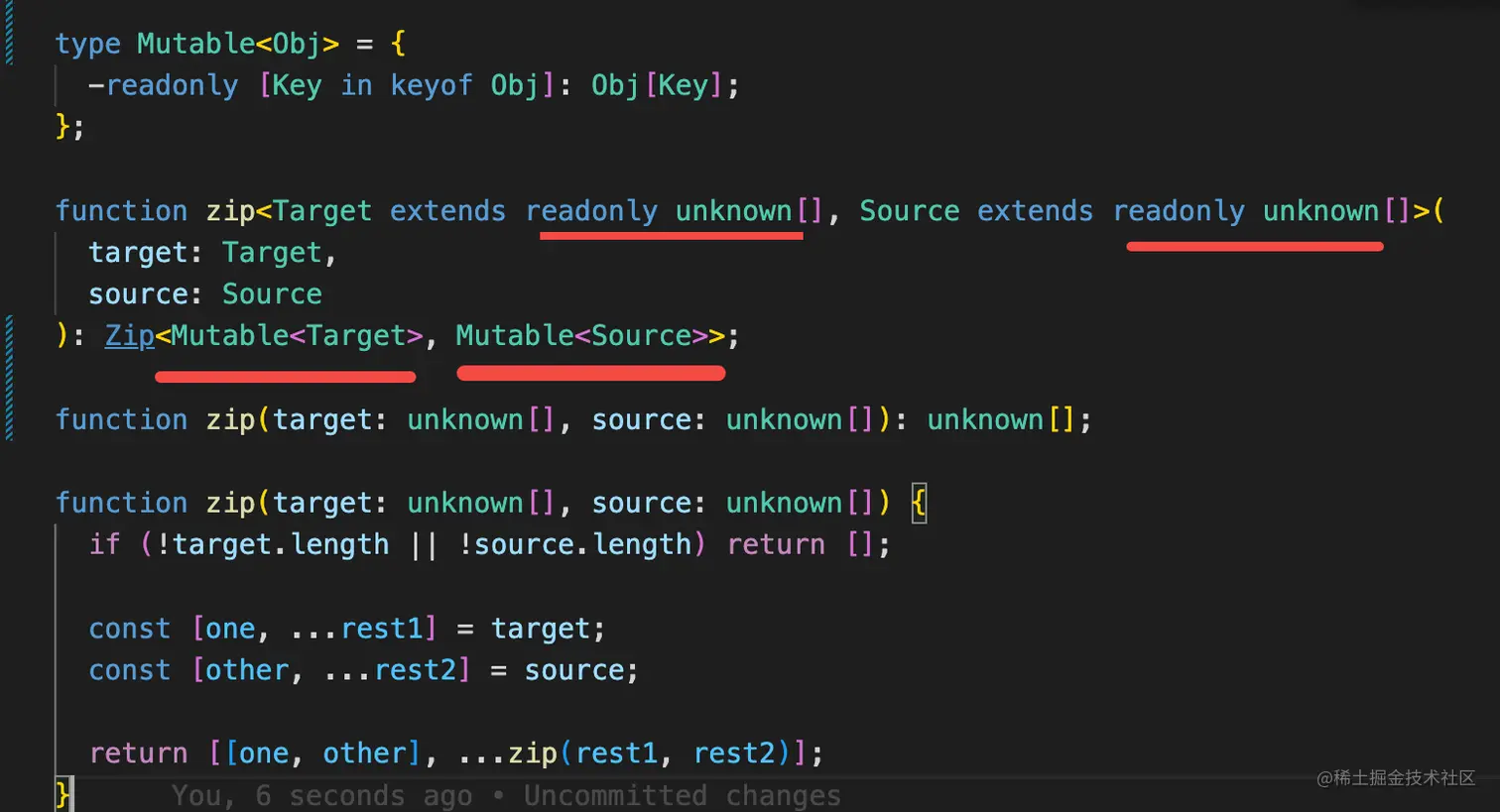Viewport: 1500px width, 812px height.
Task: Click 'target' in the 'target: Target,' parameter line
Action: [138, 253]
